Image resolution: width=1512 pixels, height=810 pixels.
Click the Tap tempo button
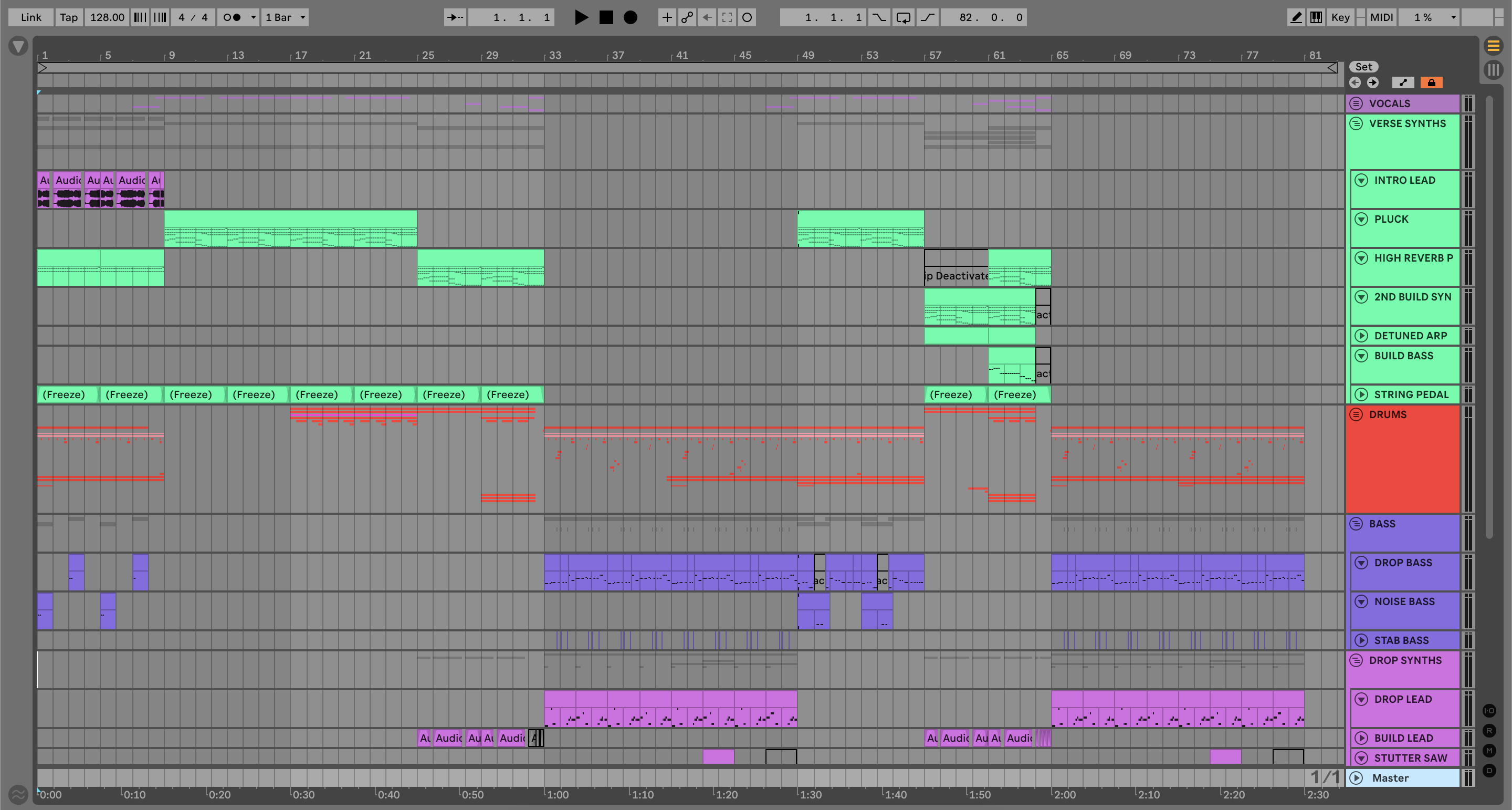coord(69,18)
